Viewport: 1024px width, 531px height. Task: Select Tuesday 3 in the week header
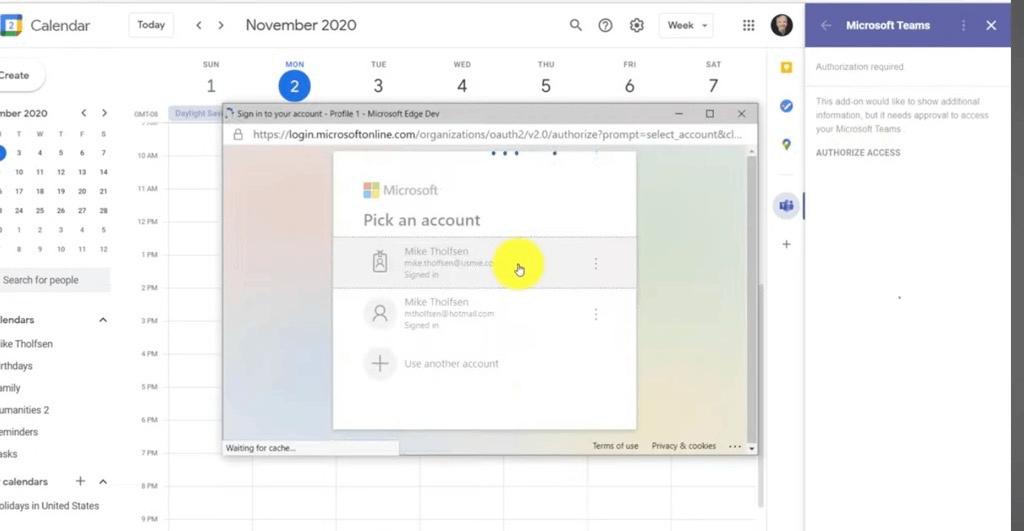(x=378, y=86)
